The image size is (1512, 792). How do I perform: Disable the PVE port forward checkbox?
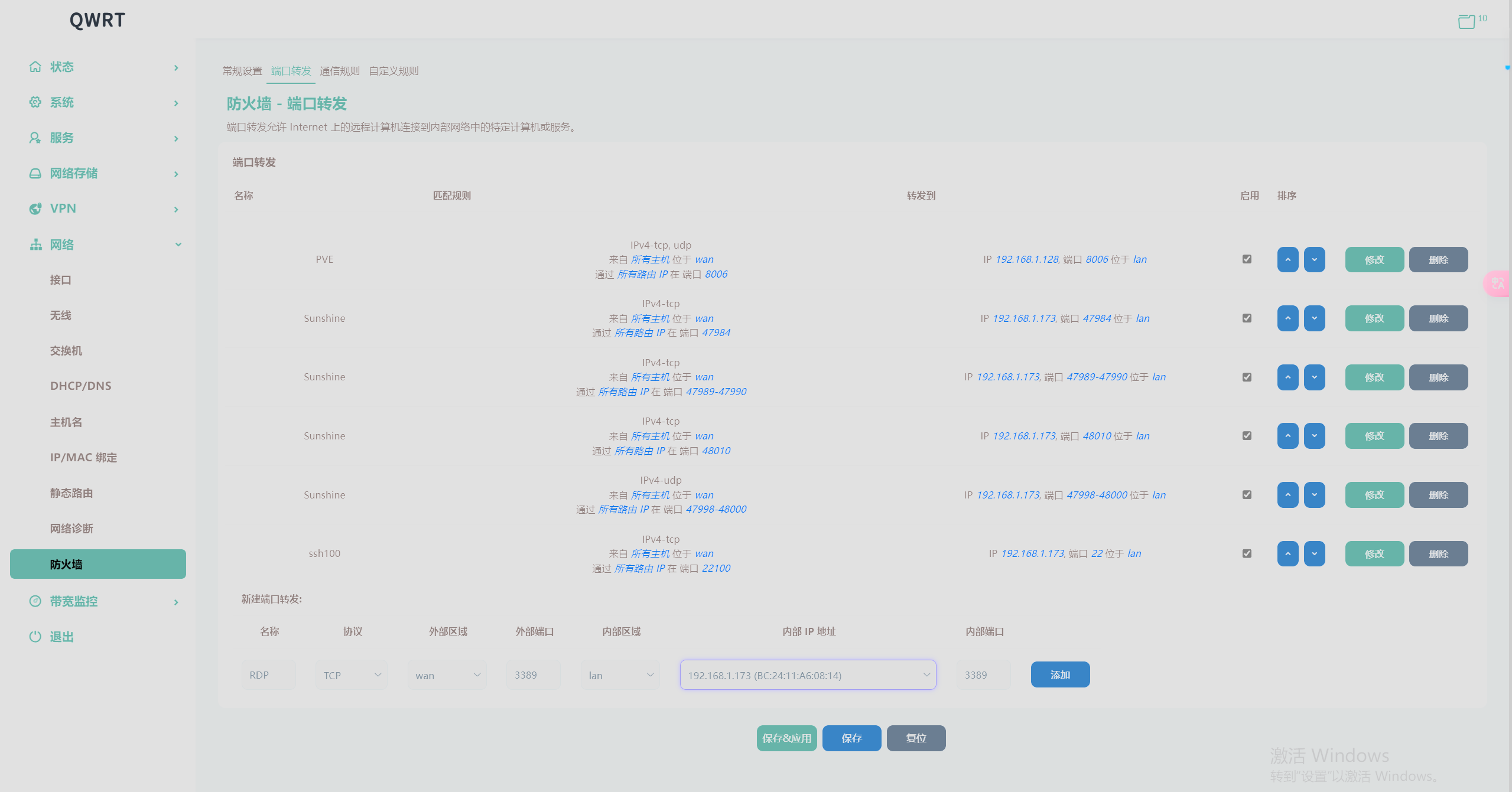coord(1247,259)
